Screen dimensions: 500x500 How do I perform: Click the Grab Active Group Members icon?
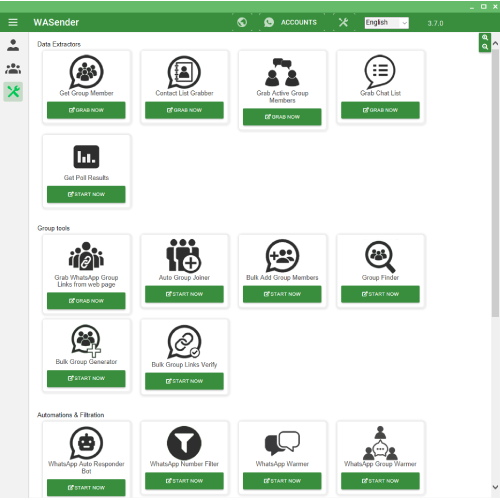pos(282,72)
